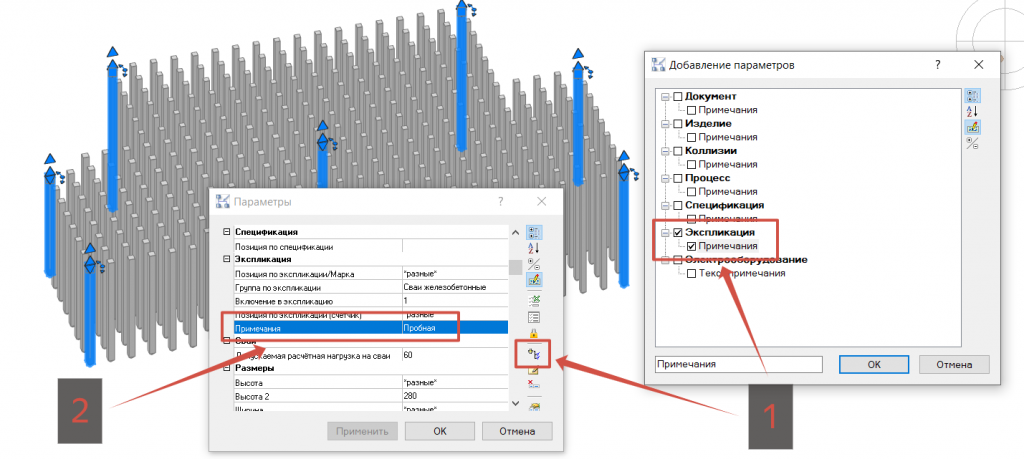Click add-parameter icon in Параметры toolbar
The image size is (1024, 459).
click(534, 354)
